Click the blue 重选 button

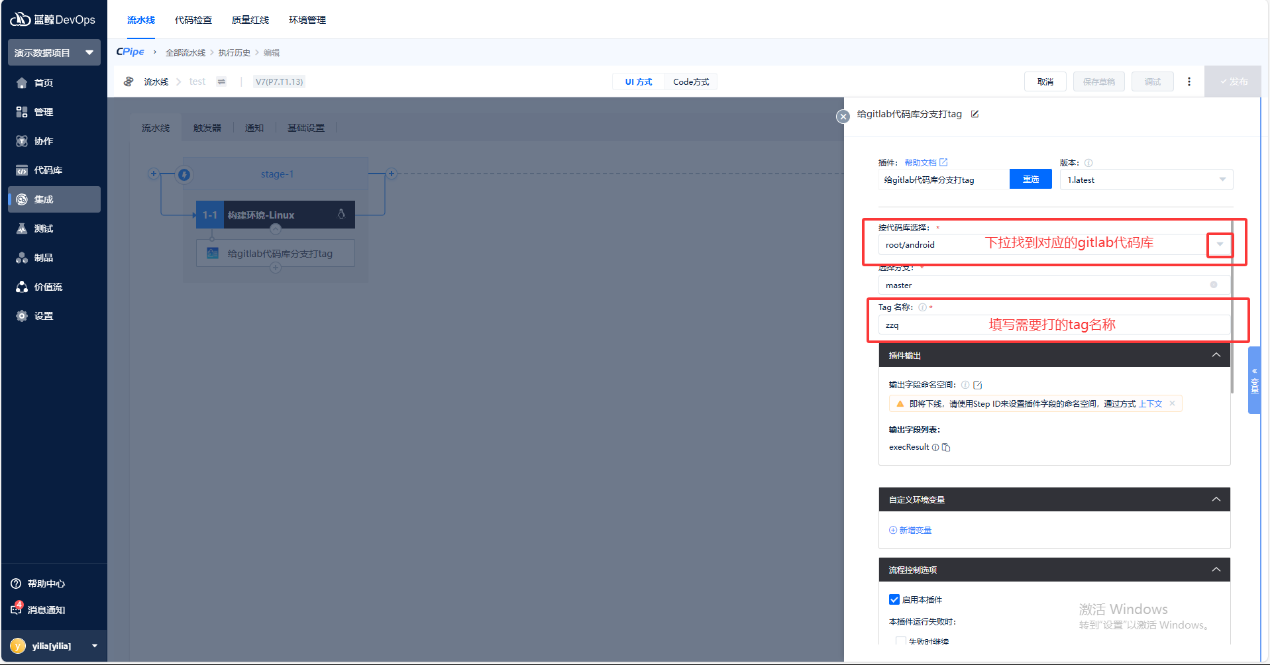coord(1030,180)
